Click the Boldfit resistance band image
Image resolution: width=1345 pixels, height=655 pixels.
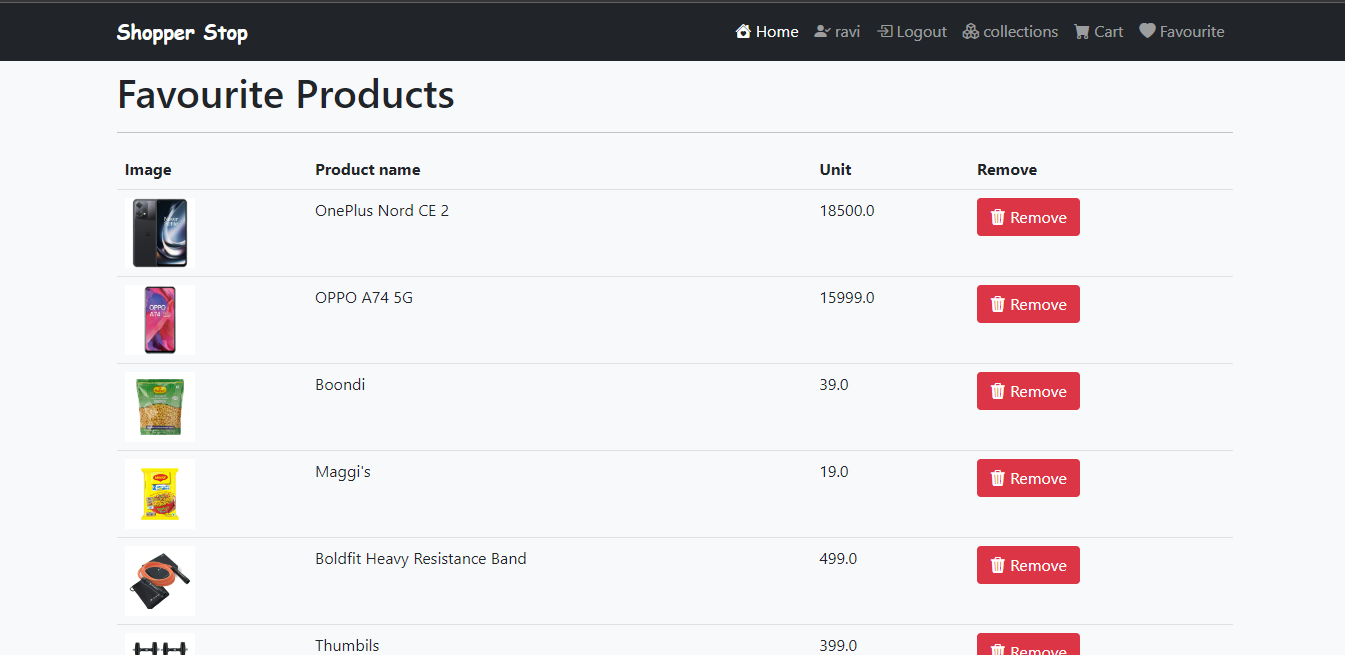click(x=160, y=581)
